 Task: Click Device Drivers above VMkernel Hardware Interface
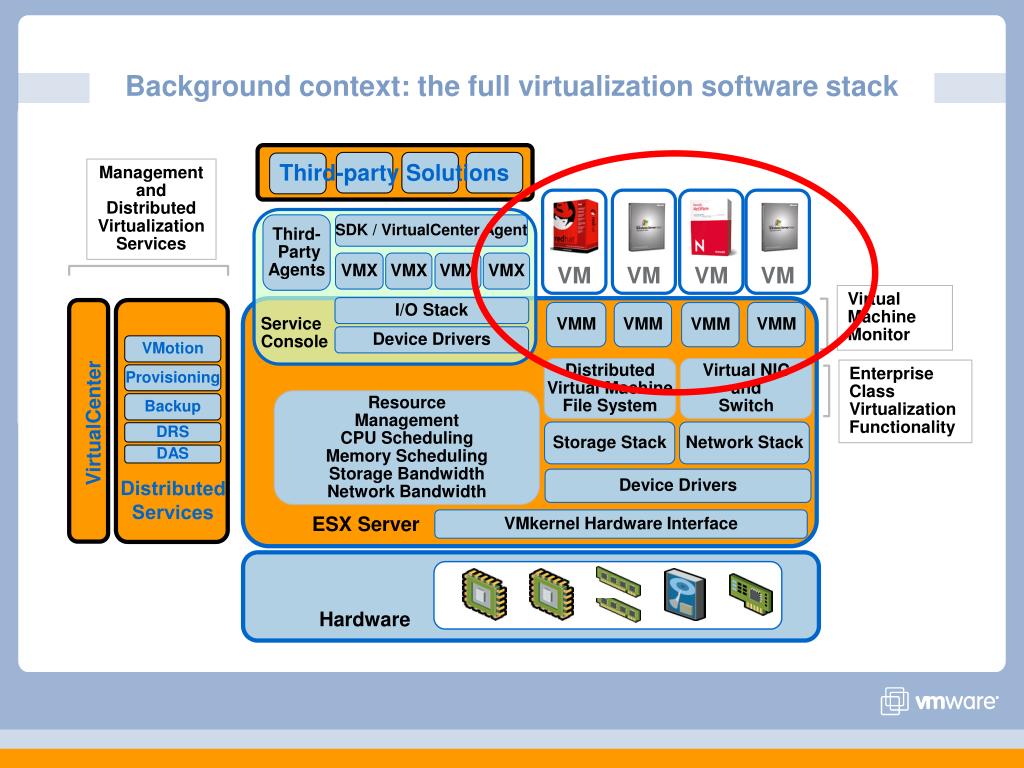(678, 485)
